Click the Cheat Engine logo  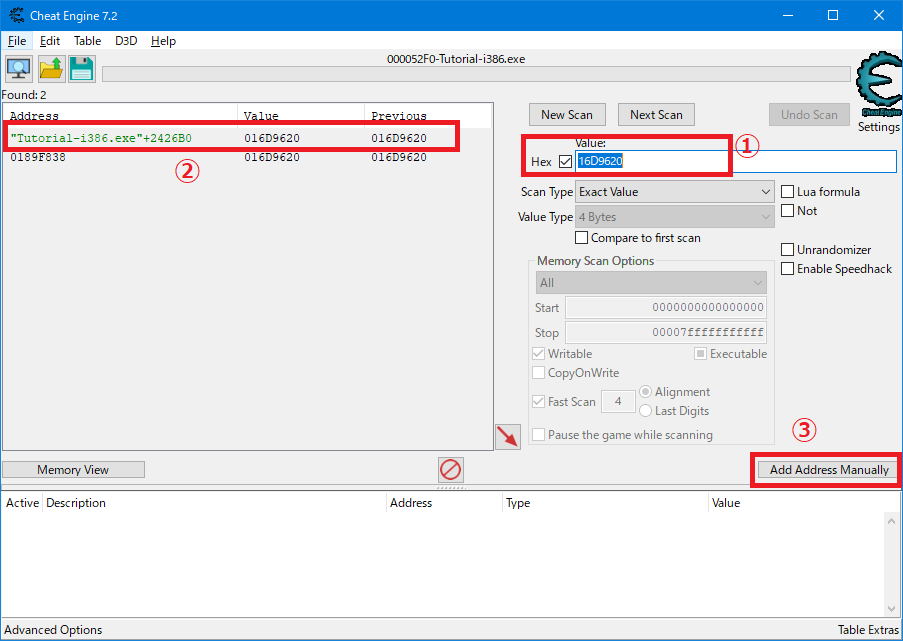coord(879,84)
